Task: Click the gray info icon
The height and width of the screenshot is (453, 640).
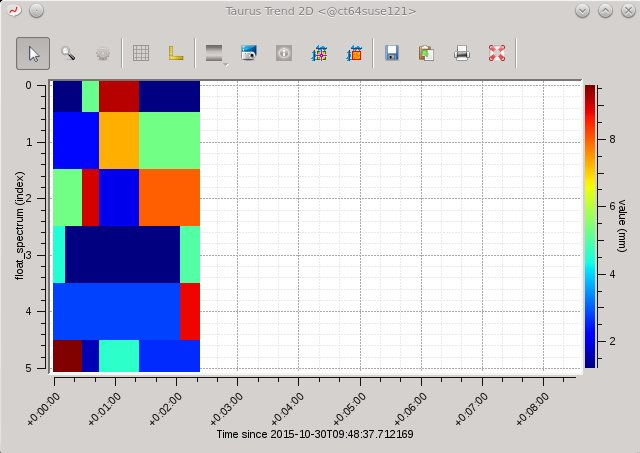Action: pyautogui.click(x=284, y=53)
